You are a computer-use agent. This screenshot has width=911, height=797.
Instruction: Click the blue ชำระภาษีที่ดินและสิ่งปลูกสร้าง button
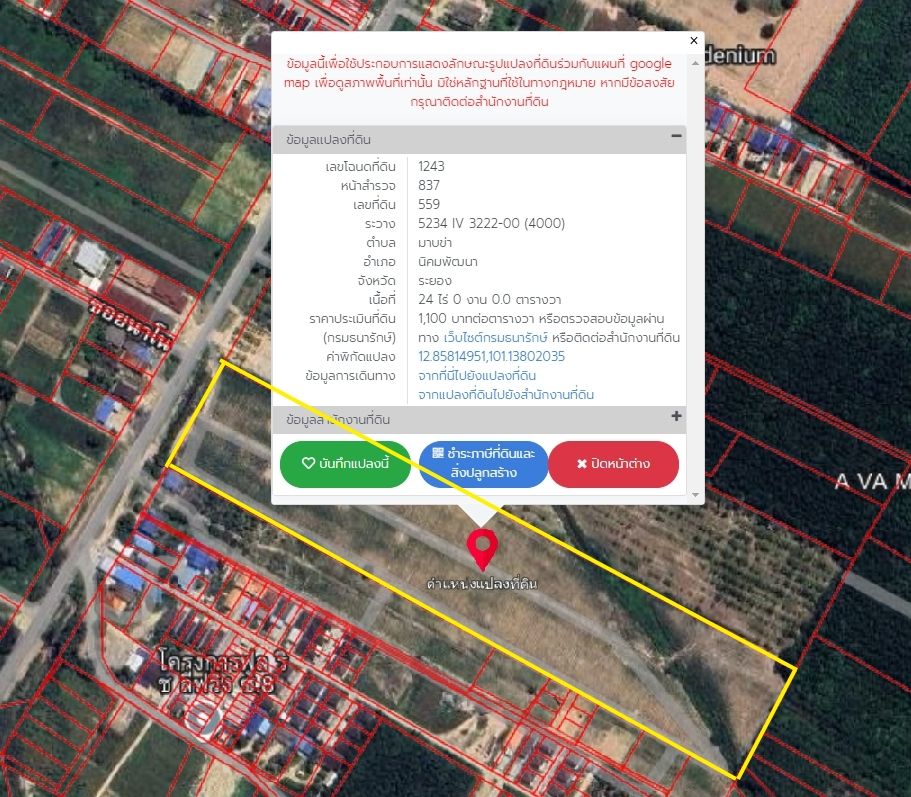coord(483,464)
